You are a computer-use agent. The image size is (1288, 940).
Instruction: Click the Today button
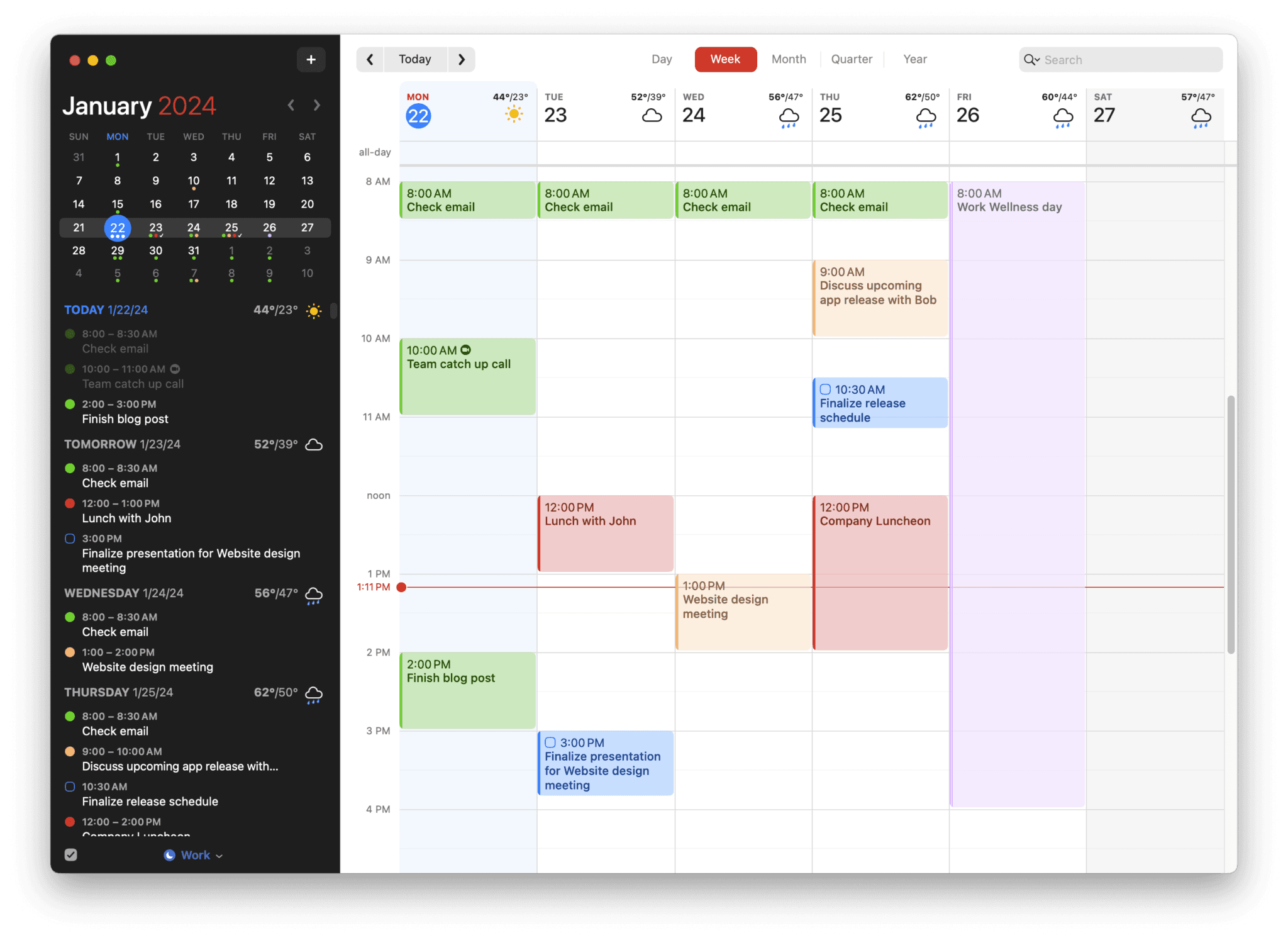click(415, 60)
